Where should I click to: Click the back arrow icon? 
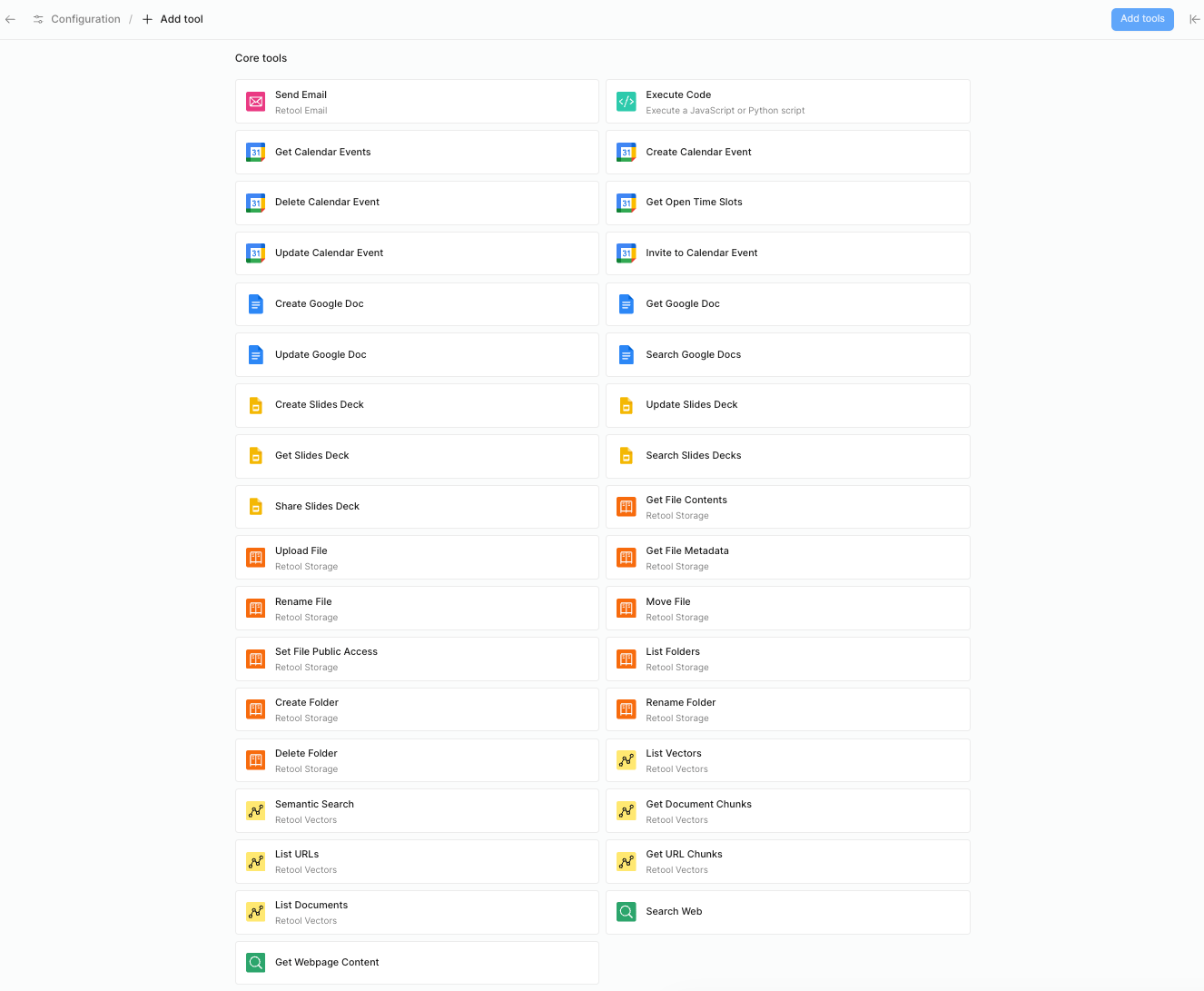point(11,19)
